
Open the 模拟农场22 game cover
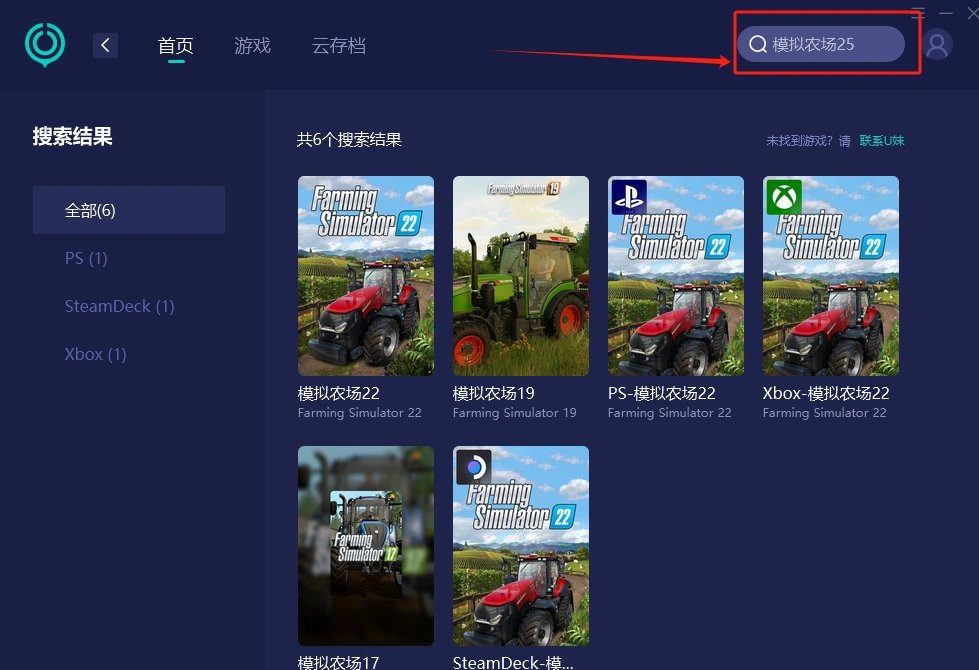tap(366, 276)
